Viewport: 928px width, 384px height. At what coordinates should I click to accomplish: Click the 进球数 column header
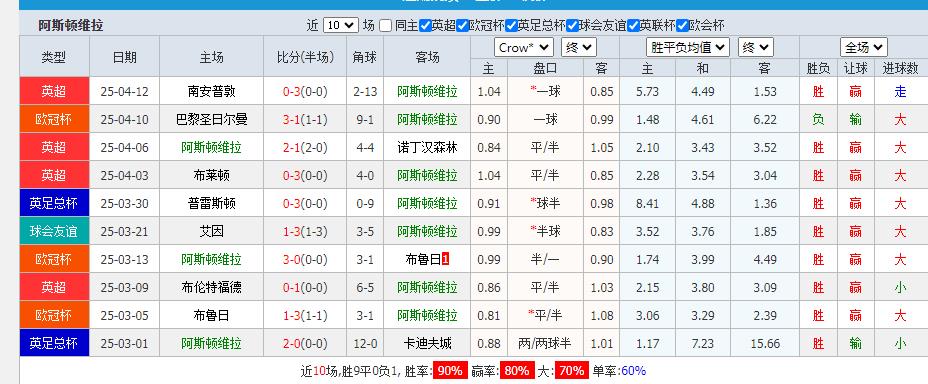900,69
